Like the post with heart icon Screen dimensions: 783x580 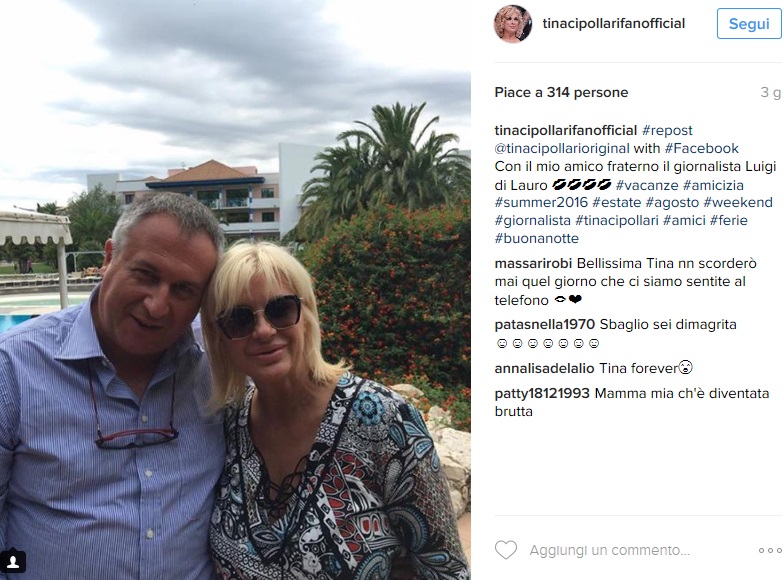pyautogui.click(x=506, y=550)
